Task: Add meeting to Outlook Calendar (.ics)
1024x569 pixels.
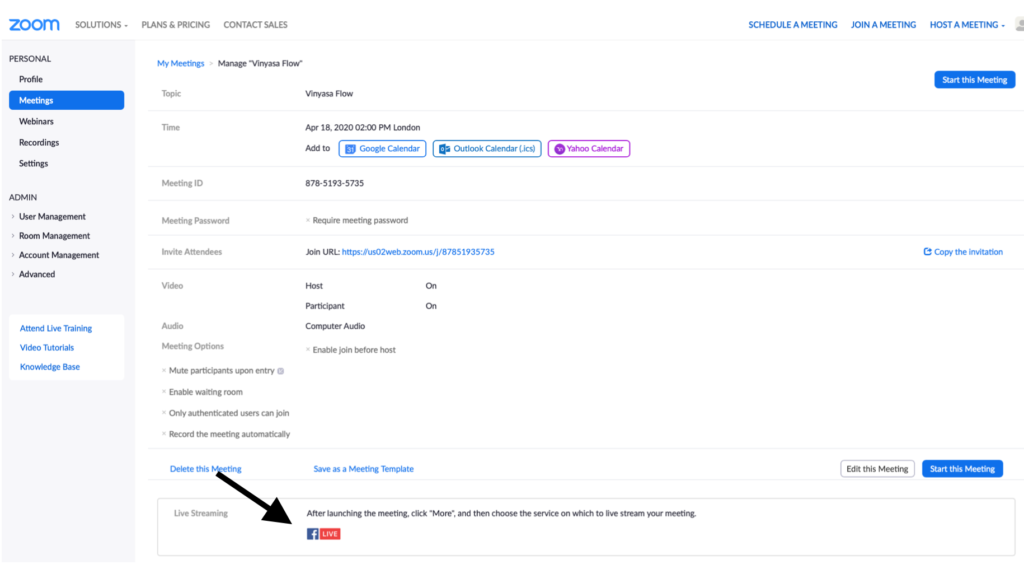Action: (x=487, y=149)
